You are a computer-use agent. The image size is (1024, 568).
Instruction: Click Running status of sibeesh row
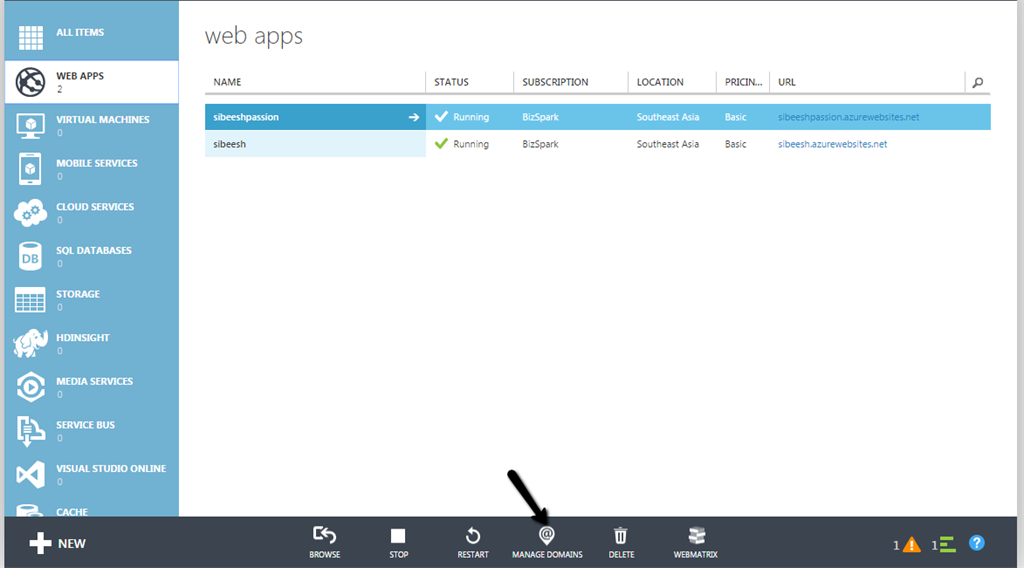pyautogui.click(x=471, y=144)
